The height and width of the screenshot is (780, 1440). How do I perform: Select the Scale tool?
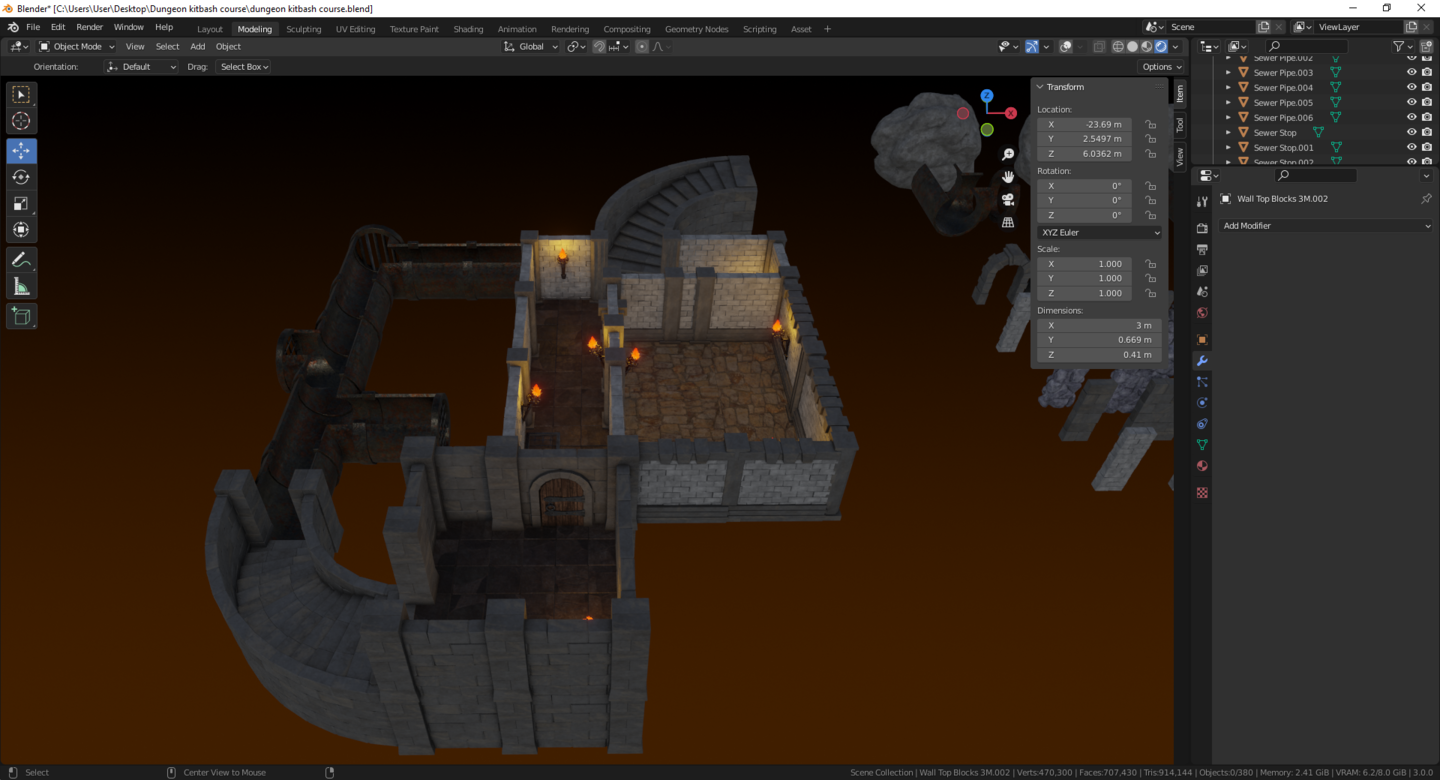tap(21, 203)
